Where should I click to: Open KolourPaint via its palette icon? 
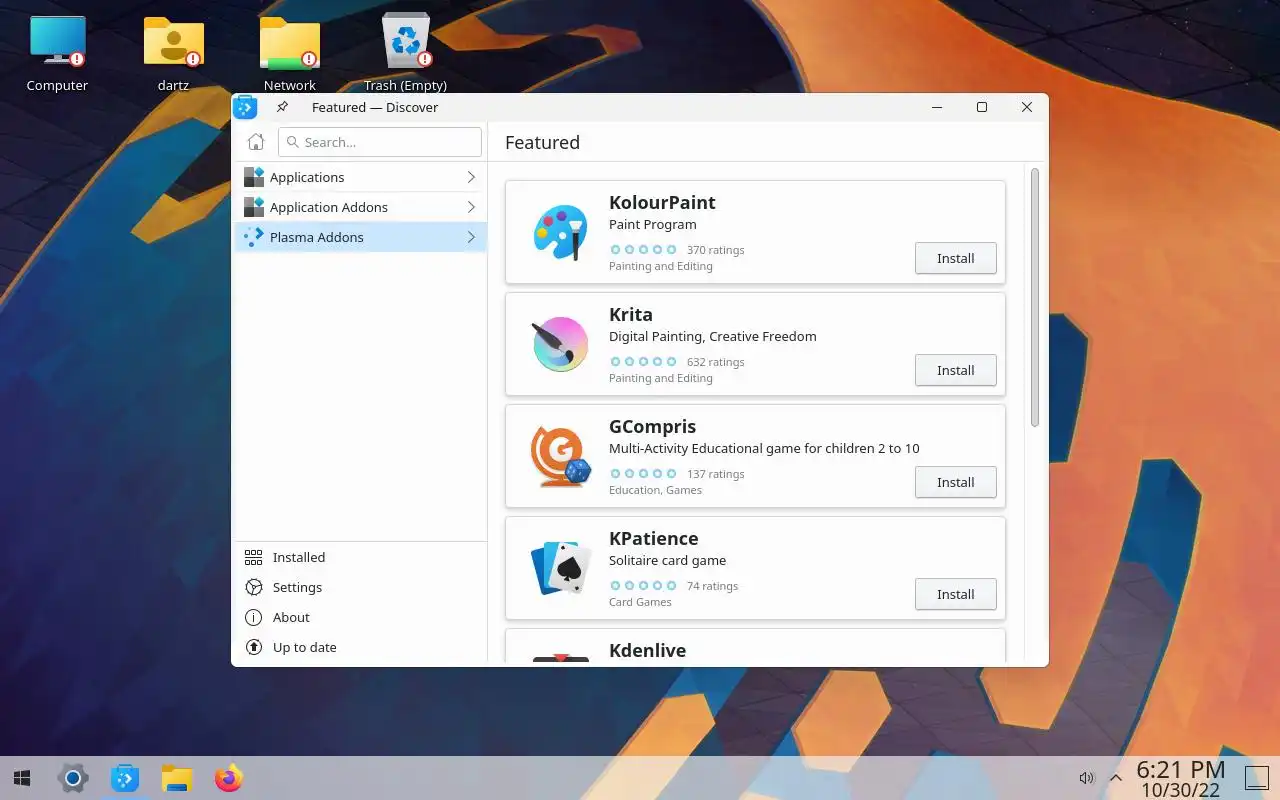tap(560, 232)
